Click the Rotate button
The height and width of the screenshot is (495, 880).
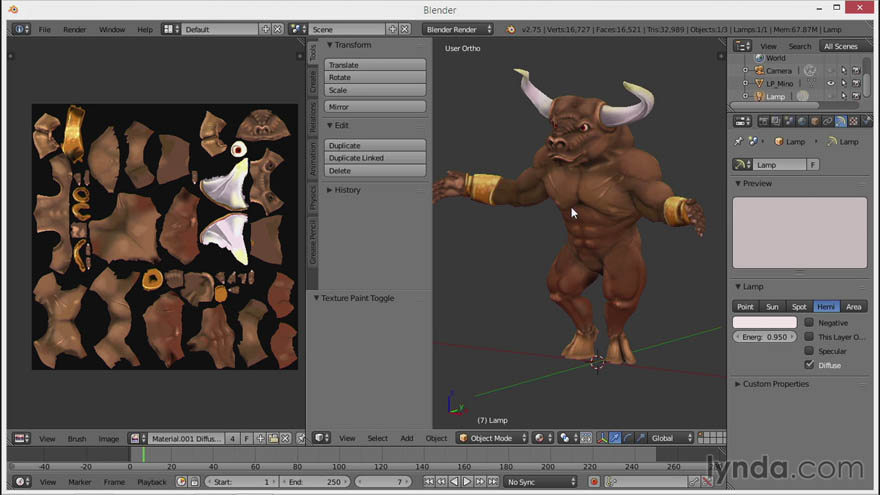point(374,77)
